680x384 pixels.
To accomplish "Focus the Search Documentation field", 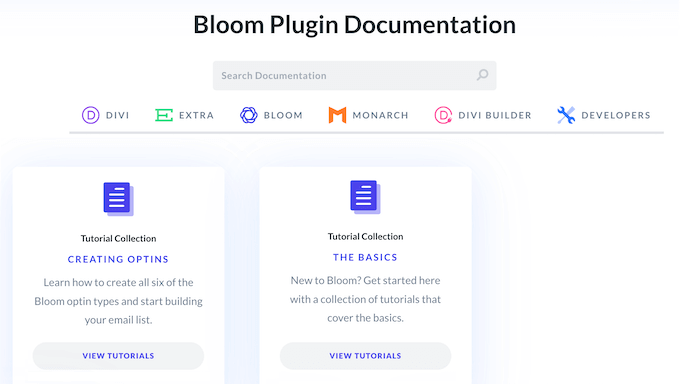I will [x=354, y=75].
